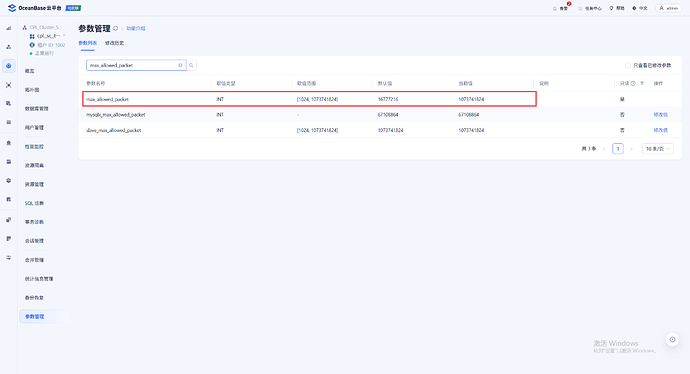Click 修改值 for mysqlx_max_allowed_packet
690x374 pixels.
point(661,115)
